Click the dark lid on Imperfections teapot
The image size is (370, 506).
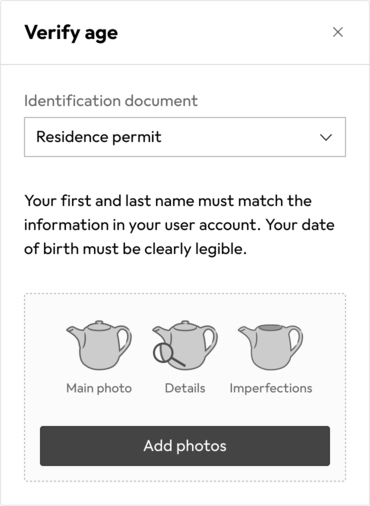point(271,328)
